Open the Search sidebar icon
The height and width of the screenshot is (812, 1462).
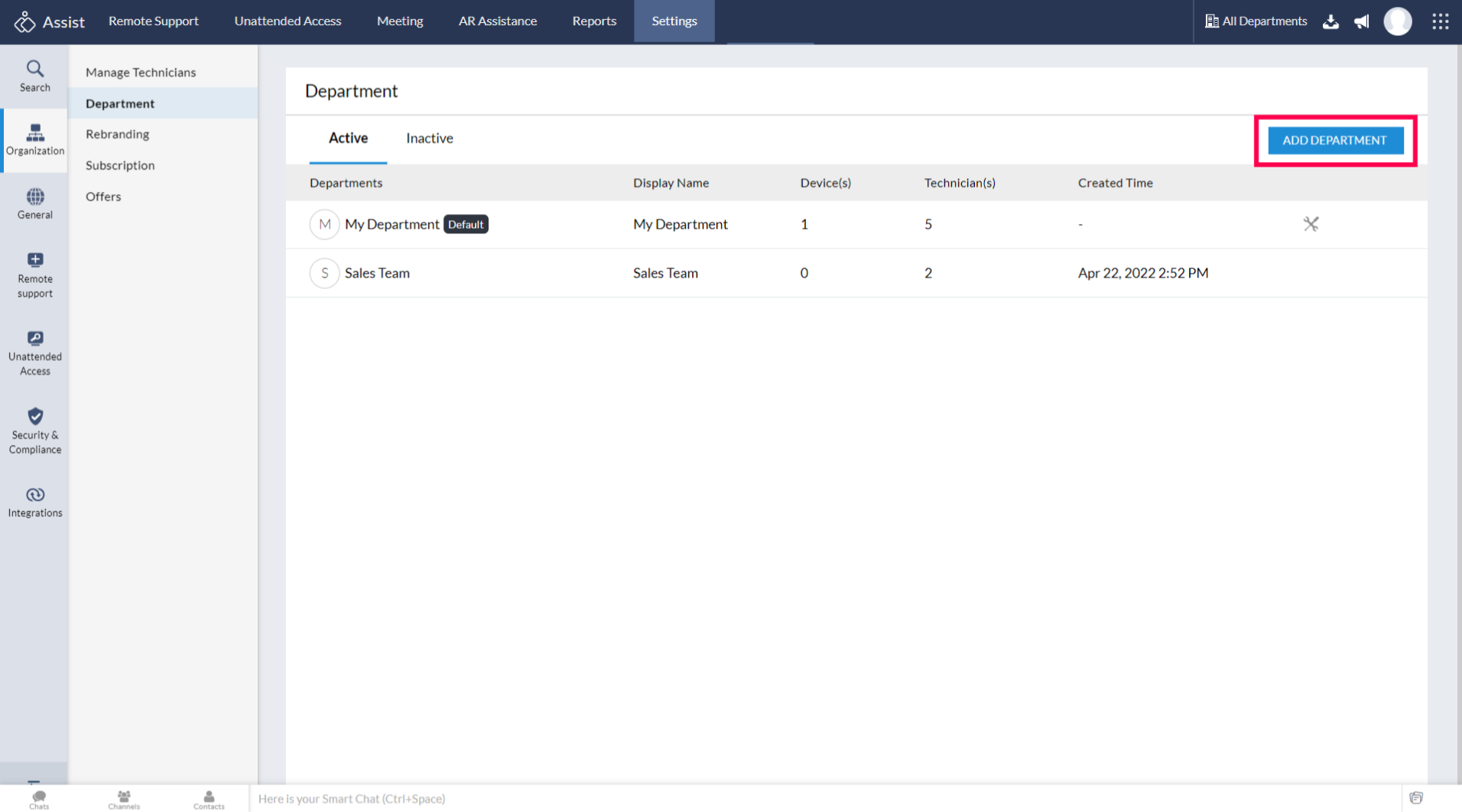[34, 76]
